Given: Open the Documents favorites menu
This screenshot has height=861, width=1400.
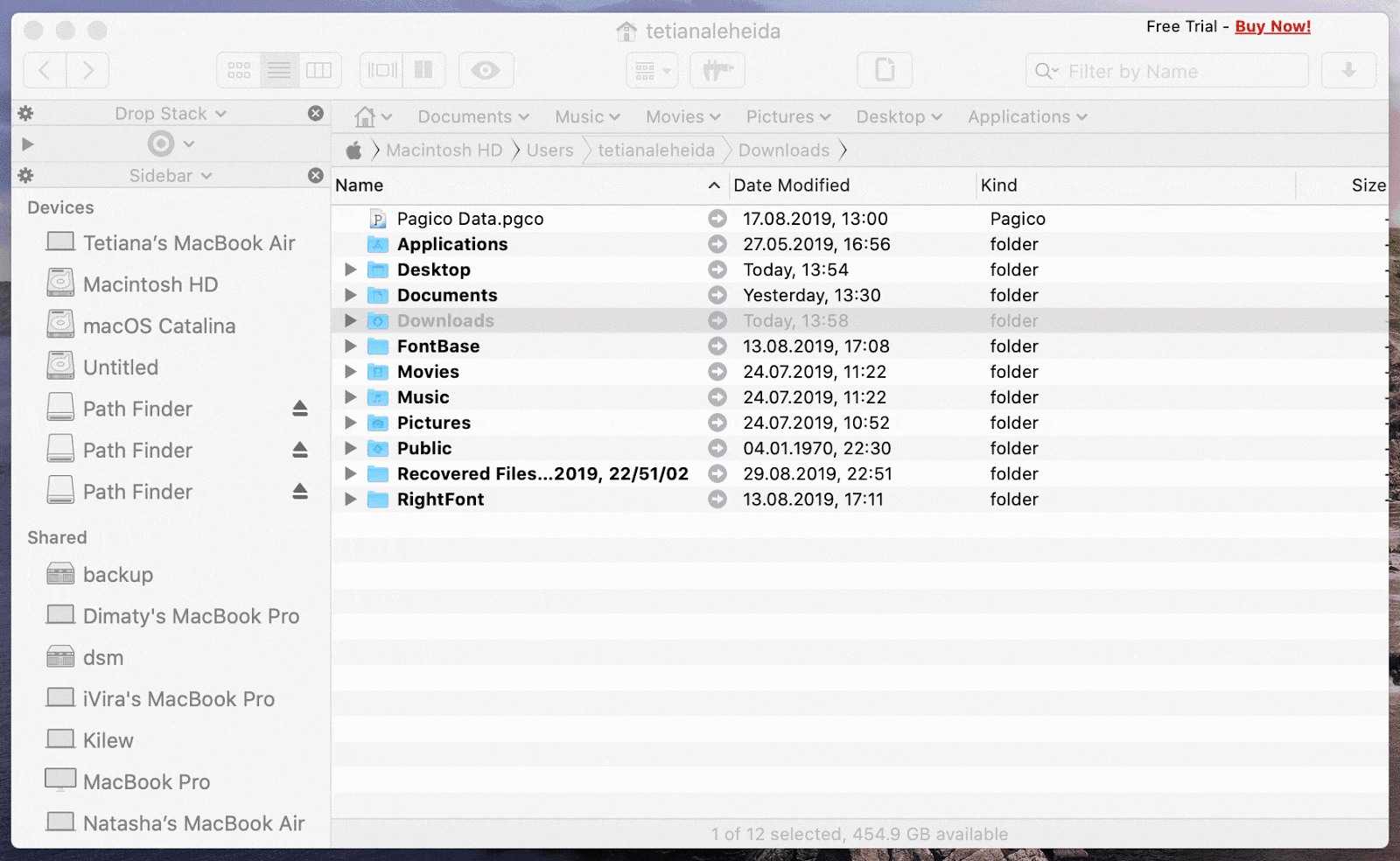Looking at the screenshot, I should tap(473, 116).
